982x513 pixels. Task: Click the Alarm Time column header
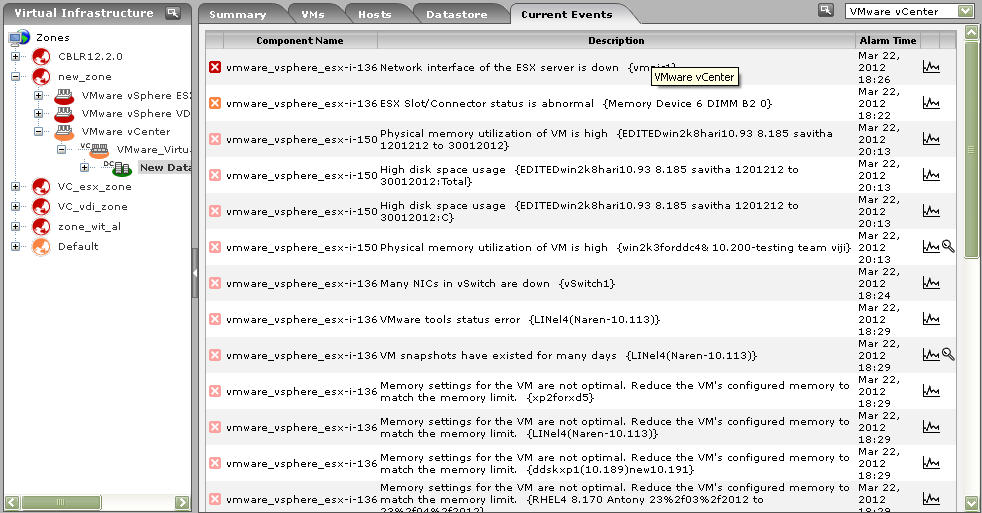pos(887,40)
